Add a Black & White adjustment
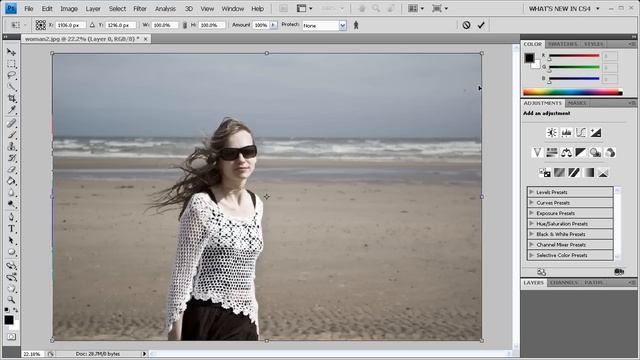The image size is (640, 360). pos(580,153)
